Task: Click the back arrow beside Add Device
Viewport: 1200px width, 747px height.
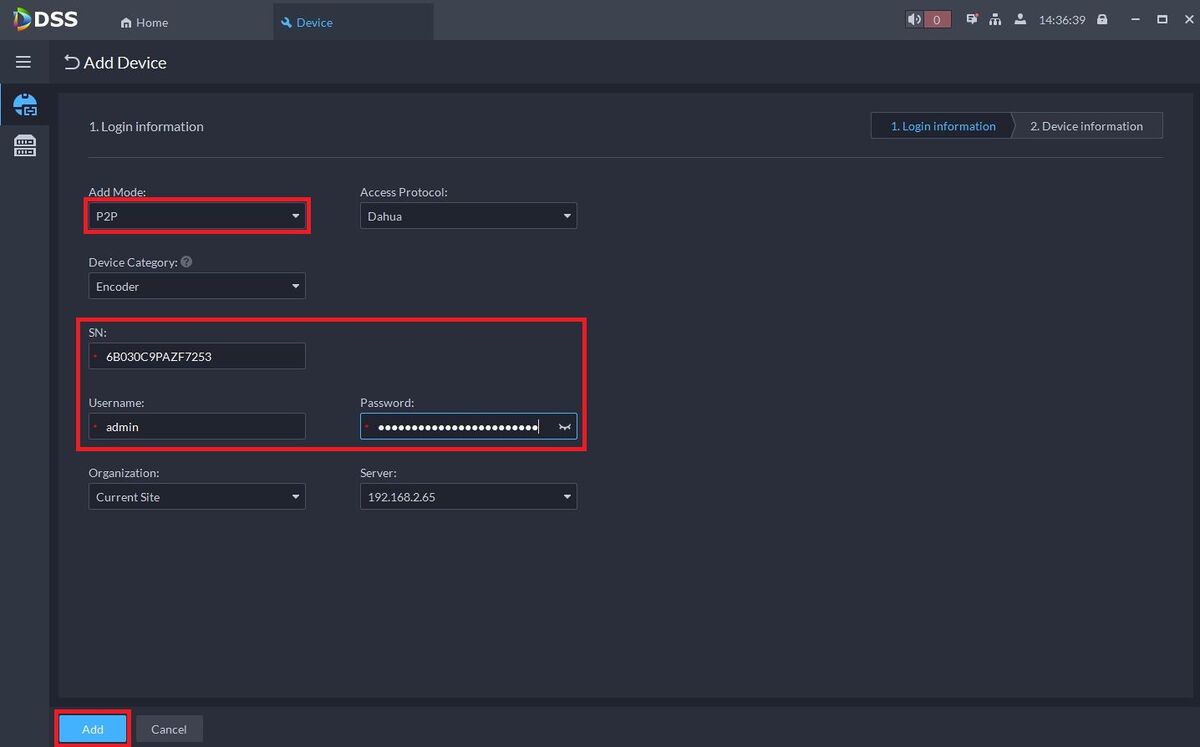Action: pyautogui.click(x=71, y=62)
